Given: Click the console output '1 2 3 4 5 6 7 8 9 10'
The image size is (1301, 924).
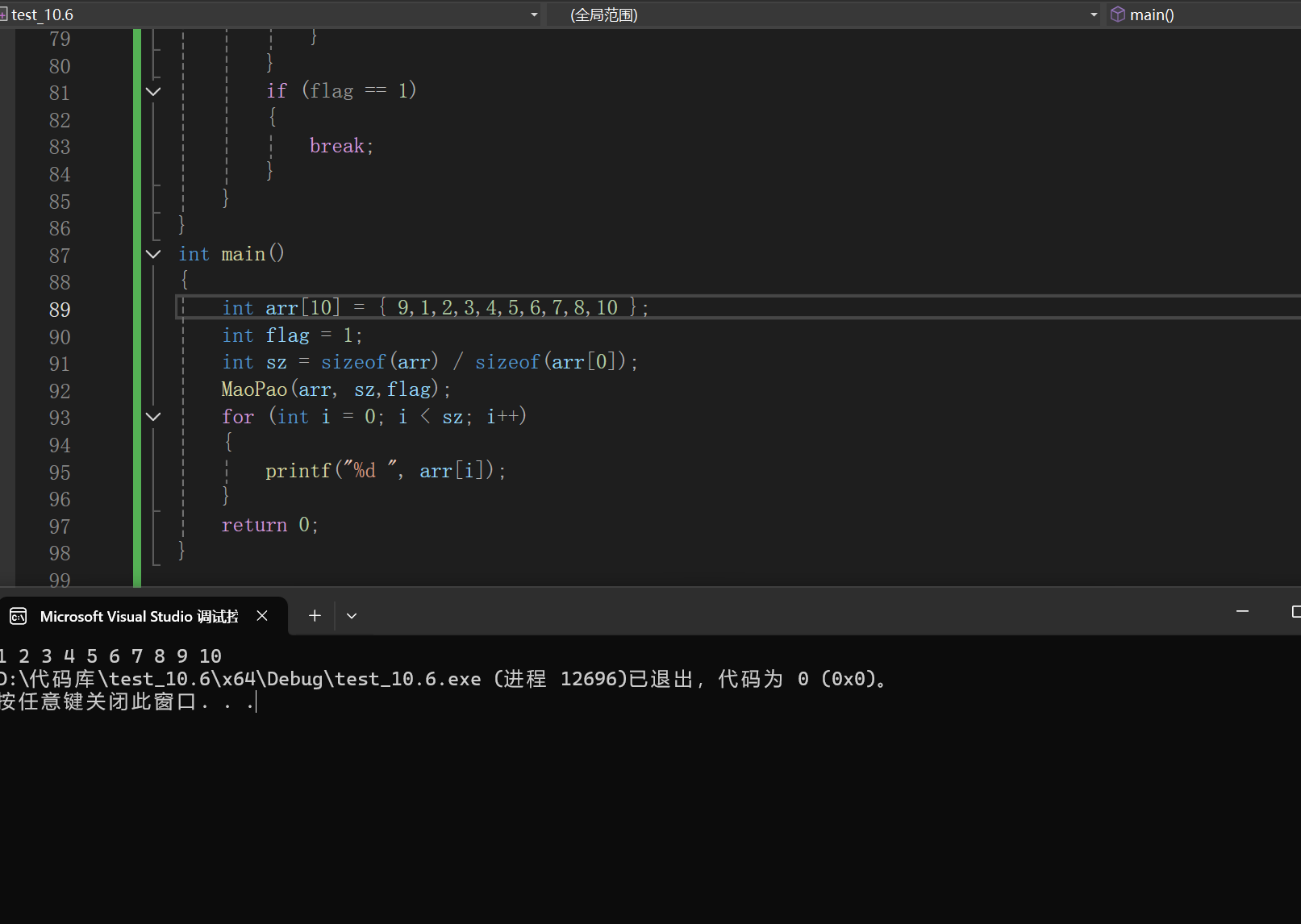Looking at the screenshot, I should click(111, 656).
